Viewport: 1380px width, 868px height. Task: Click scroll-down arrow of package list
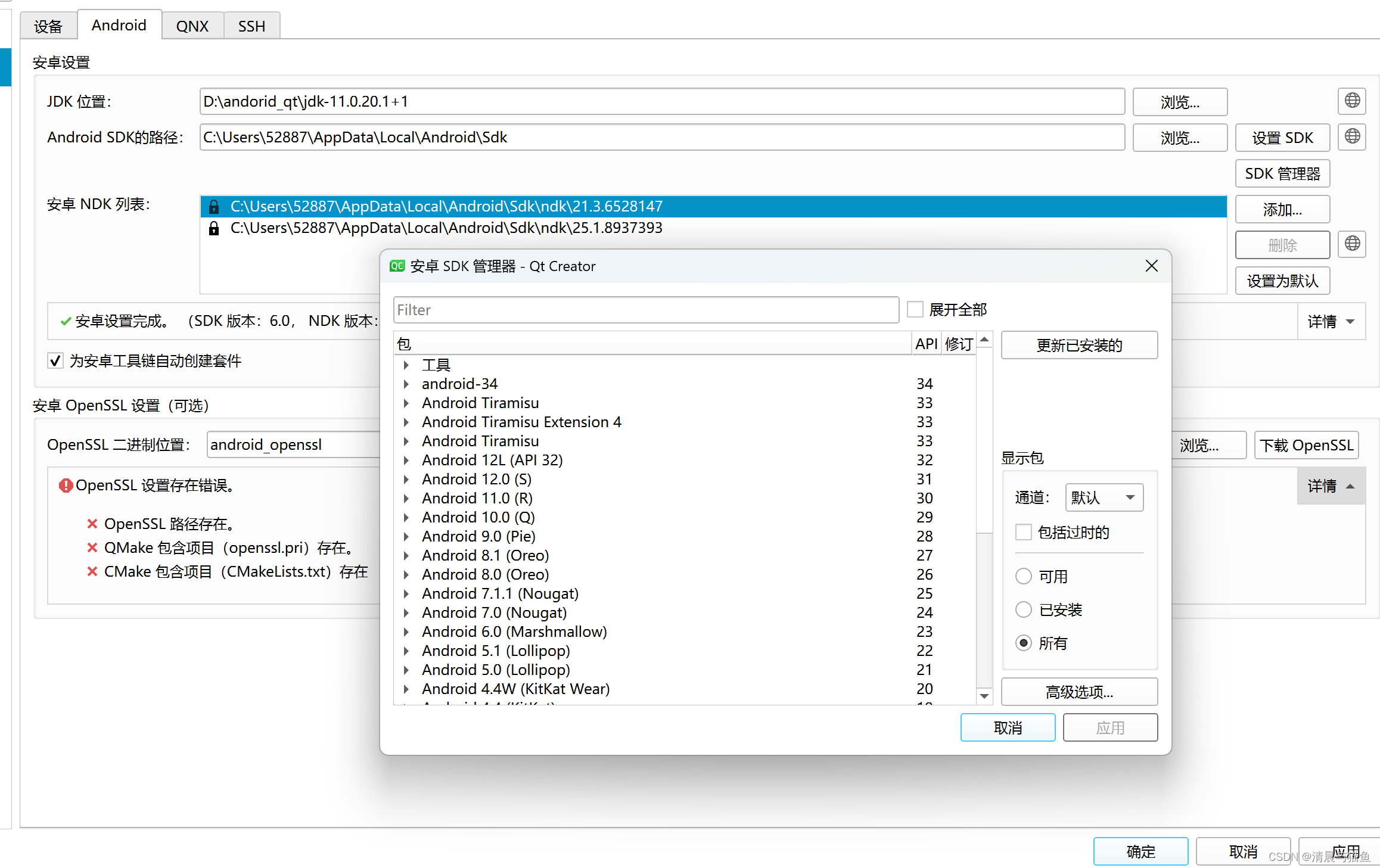(984, 695)
